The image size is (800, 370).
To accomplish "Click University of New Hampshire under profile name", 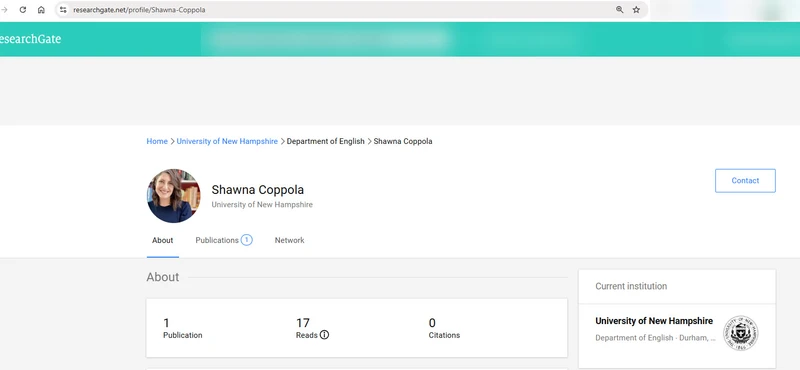I will tap(262, 205).
